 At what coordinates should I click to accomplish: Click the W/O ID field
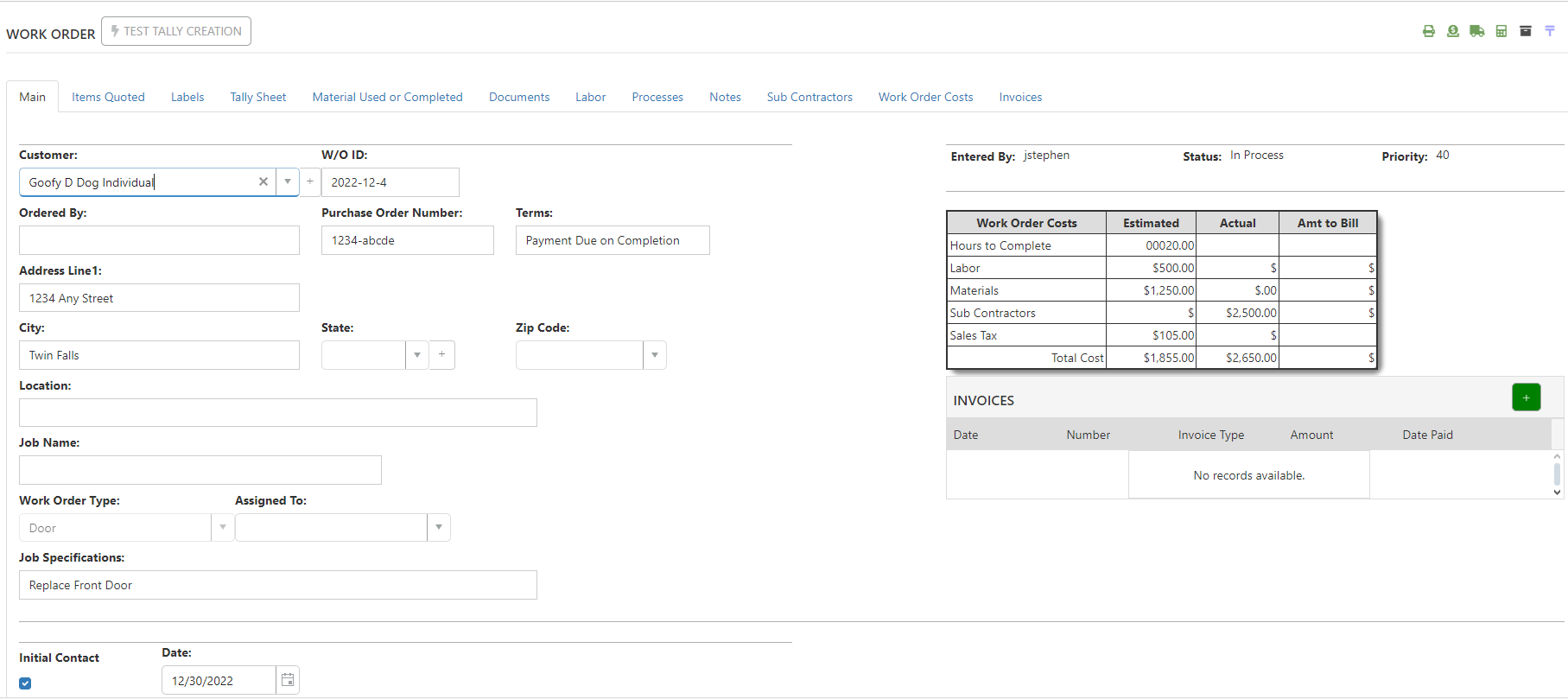(390, 182)
